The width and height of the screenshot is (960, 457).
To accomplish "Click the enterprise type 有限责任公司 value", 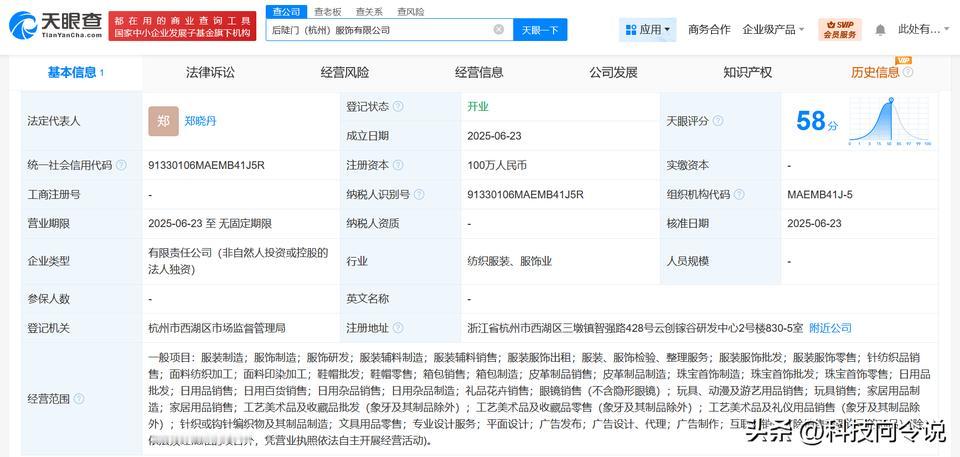I will coord(238,261).
